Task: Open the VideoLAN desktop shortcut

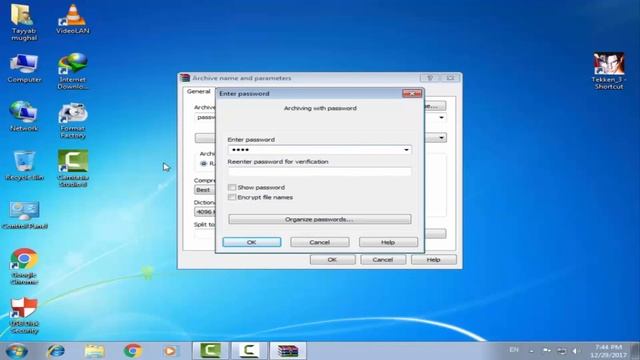Action: pos(73,19)
